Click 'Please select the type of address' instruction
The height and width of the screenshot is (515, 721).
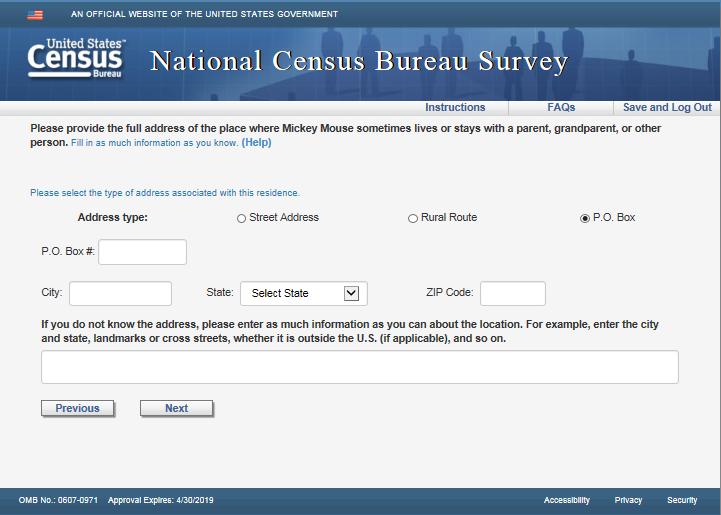165,193
